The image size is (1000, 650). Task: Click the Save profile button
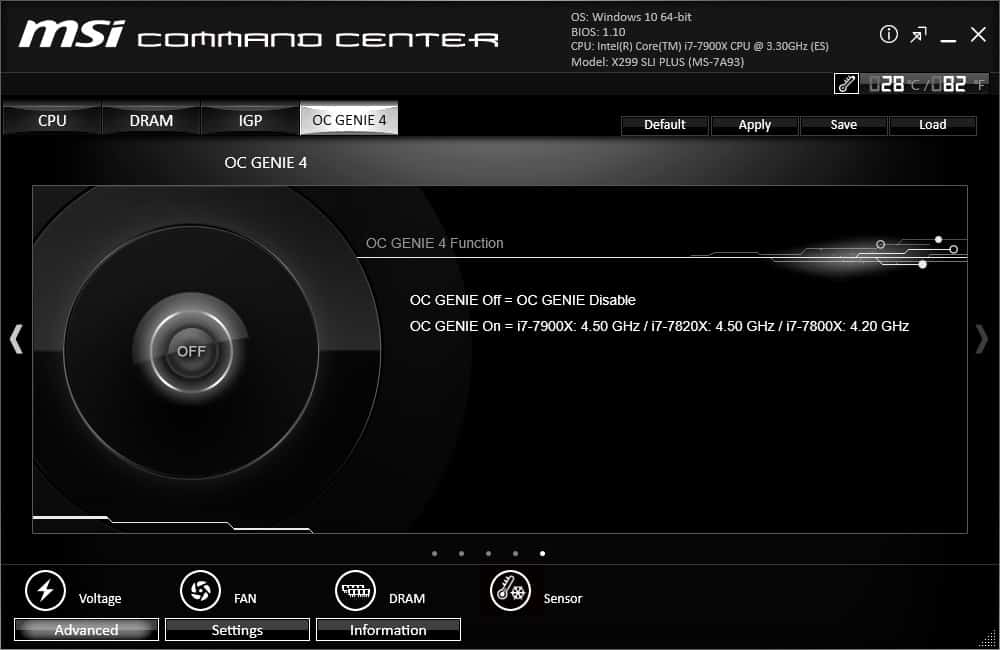tap(843, 125)
